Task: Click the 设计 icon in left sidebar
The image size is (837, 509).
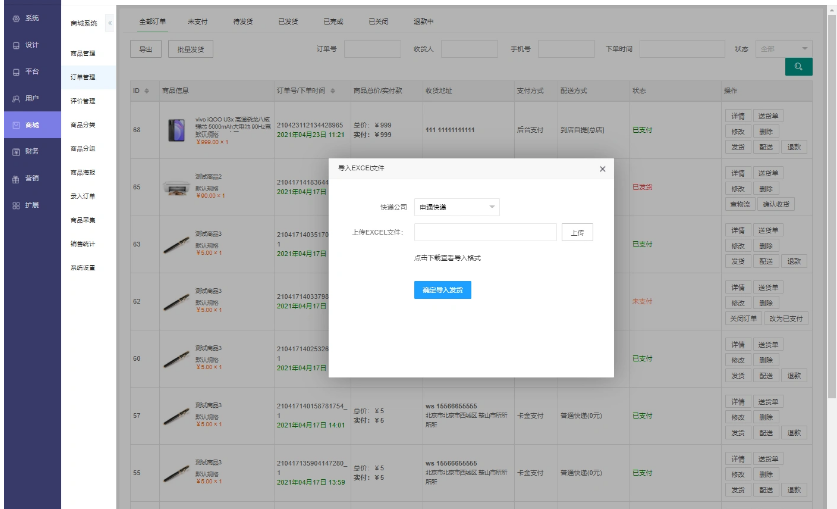Action: point(16,46)
